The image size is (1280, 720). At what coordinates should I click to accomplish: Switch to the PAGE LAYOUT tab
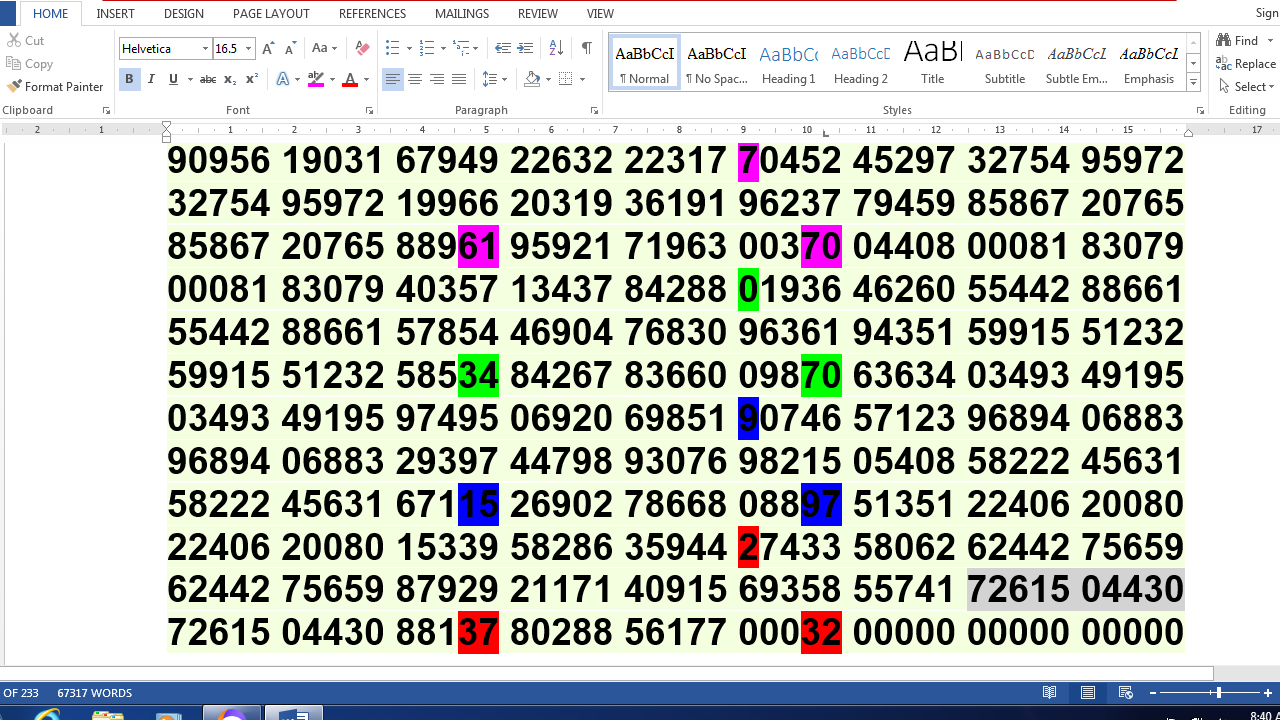click(x=271, y=14)
